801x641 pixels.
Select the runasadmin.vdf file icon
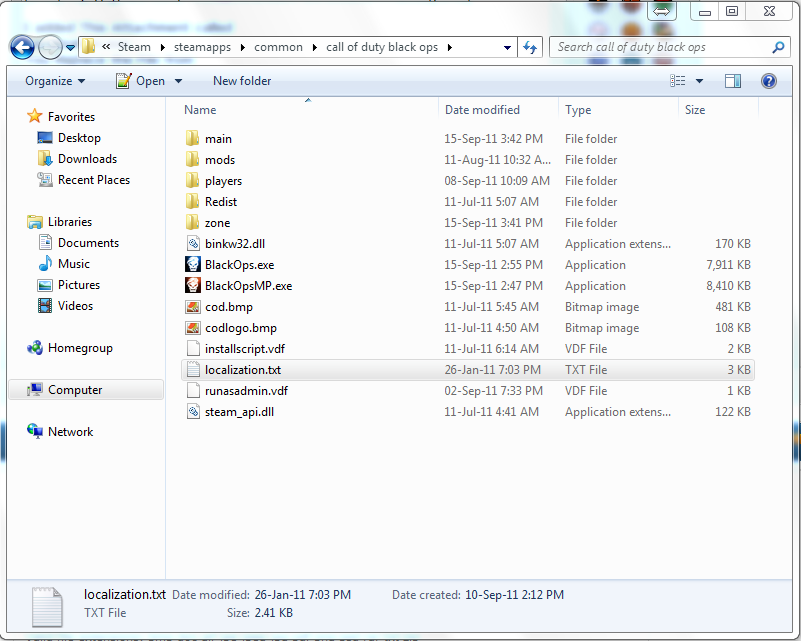(x=193, y=390)
